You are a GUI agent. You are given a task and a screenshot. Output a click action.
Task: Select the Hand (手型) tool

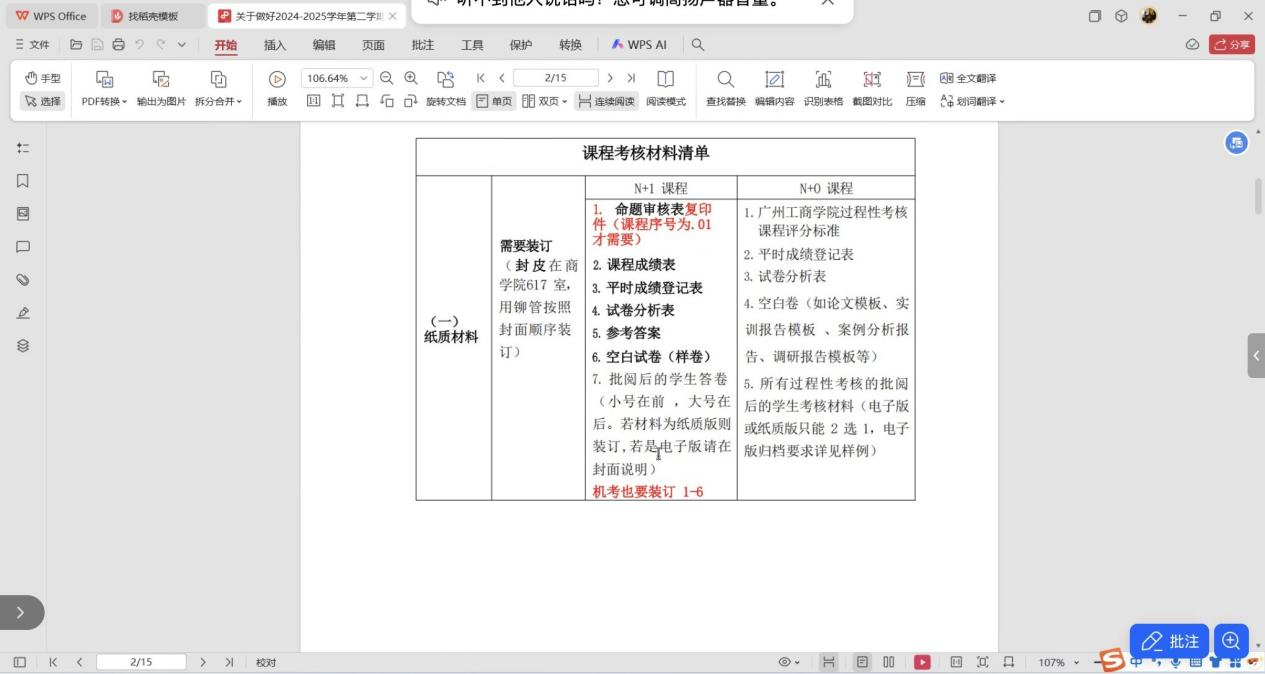pos(41,79)
